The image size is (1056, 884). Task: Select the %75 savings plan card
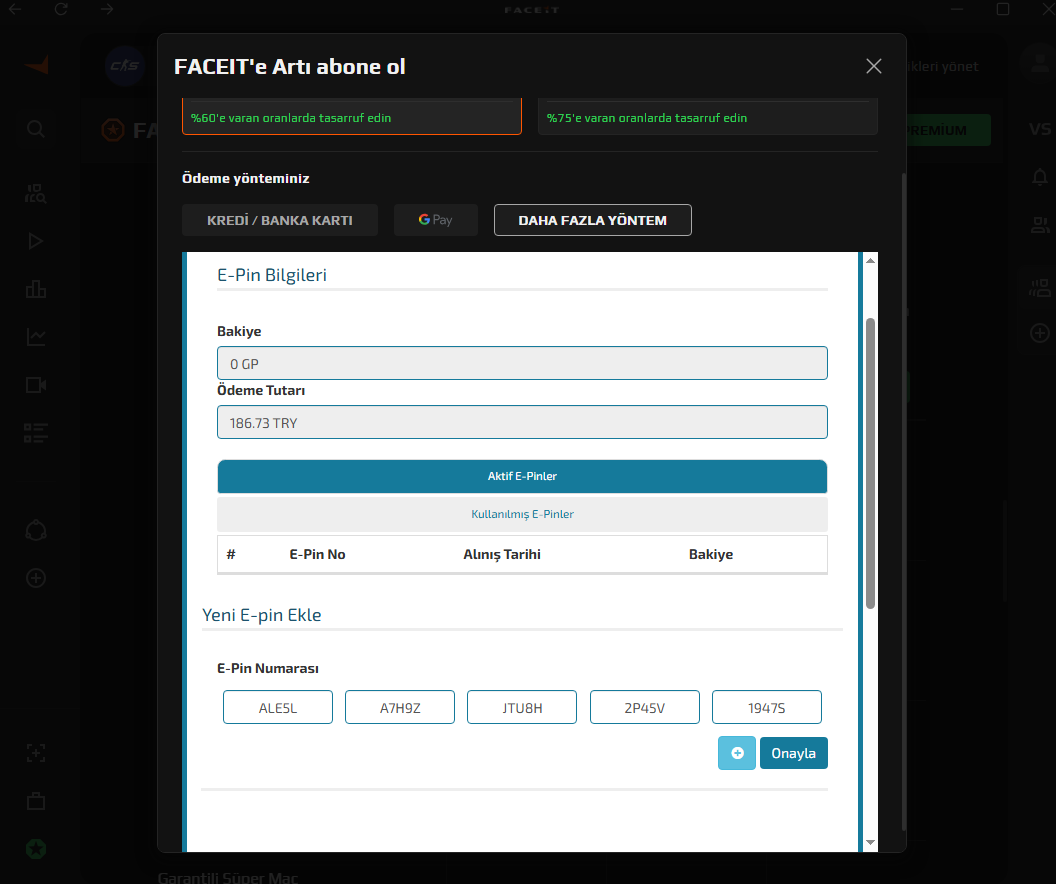(708, 116)
